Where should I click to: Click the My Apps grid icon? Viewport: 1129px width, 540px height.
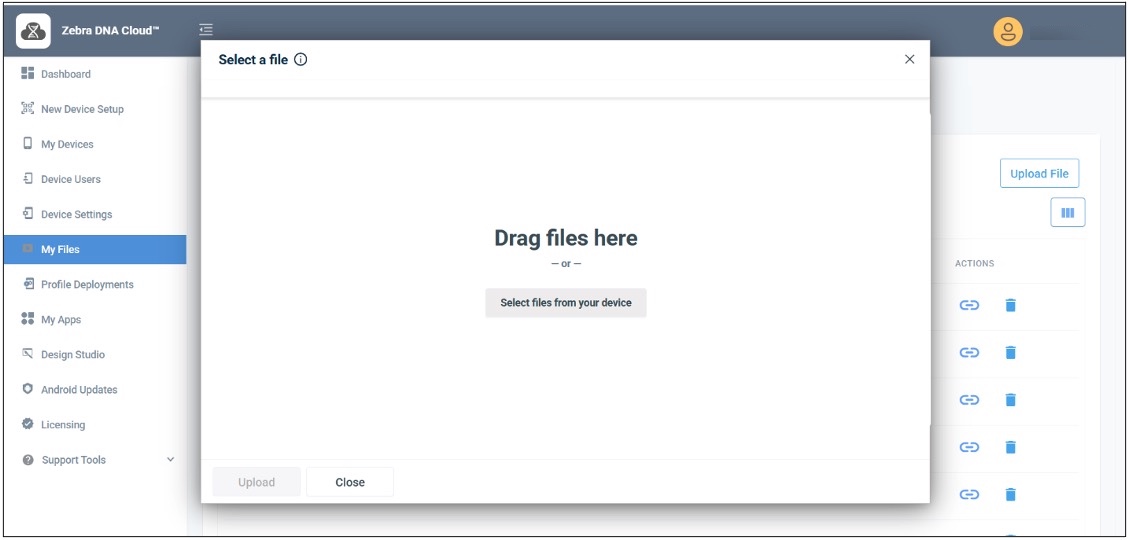point(28,319)
